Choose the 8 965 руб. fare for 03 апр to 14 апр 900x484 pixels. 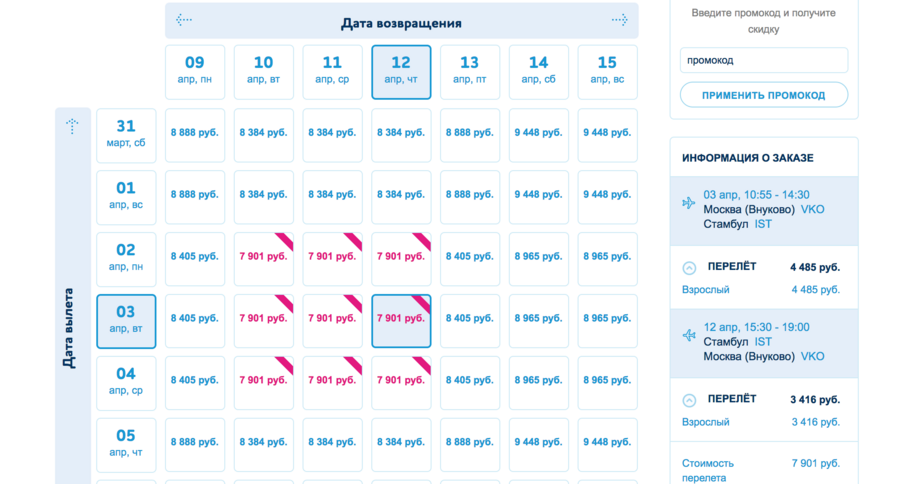pos(538,321)
